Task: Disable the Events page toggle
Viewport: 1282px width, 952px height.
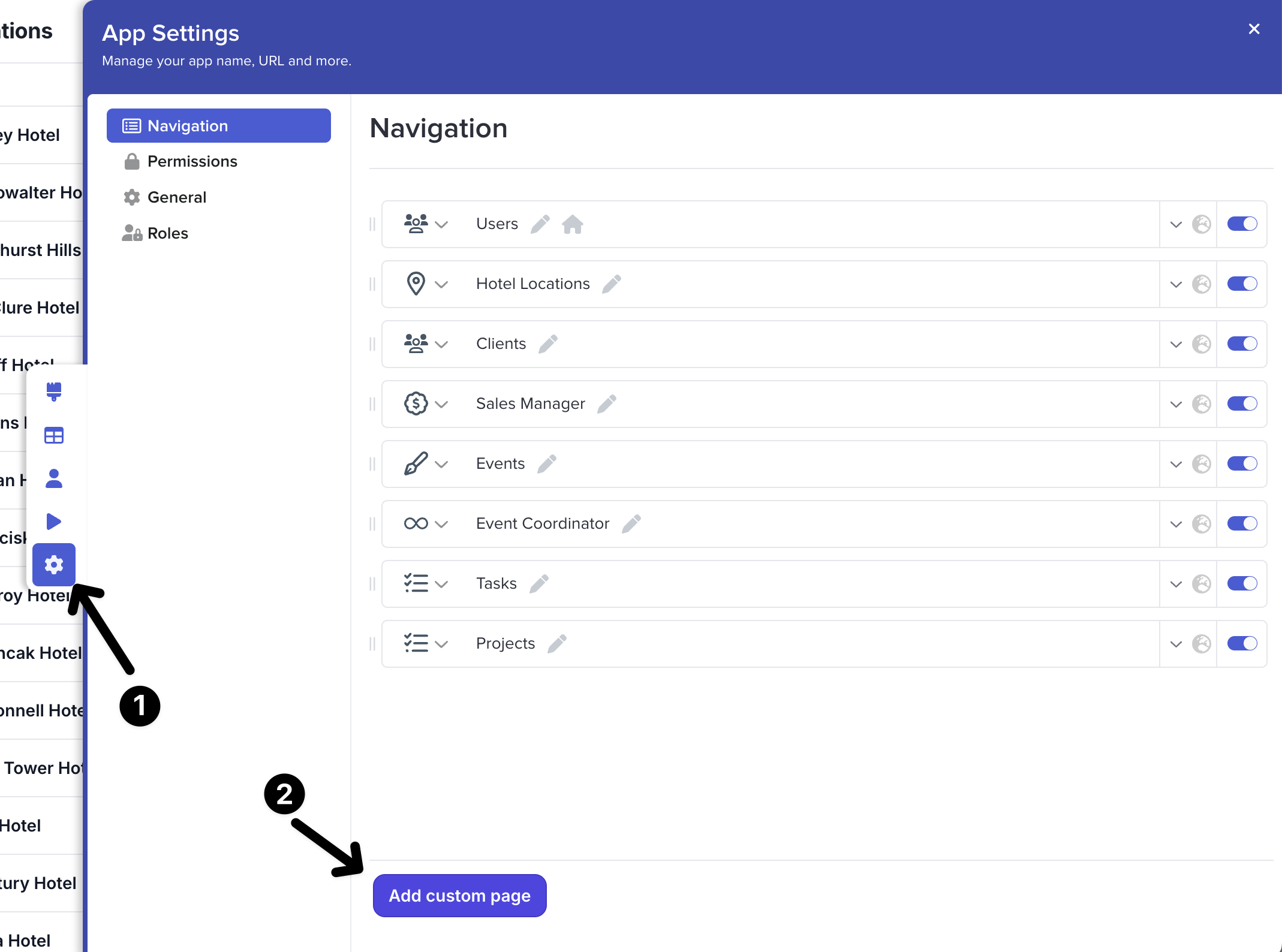Action: point(1242,464)
